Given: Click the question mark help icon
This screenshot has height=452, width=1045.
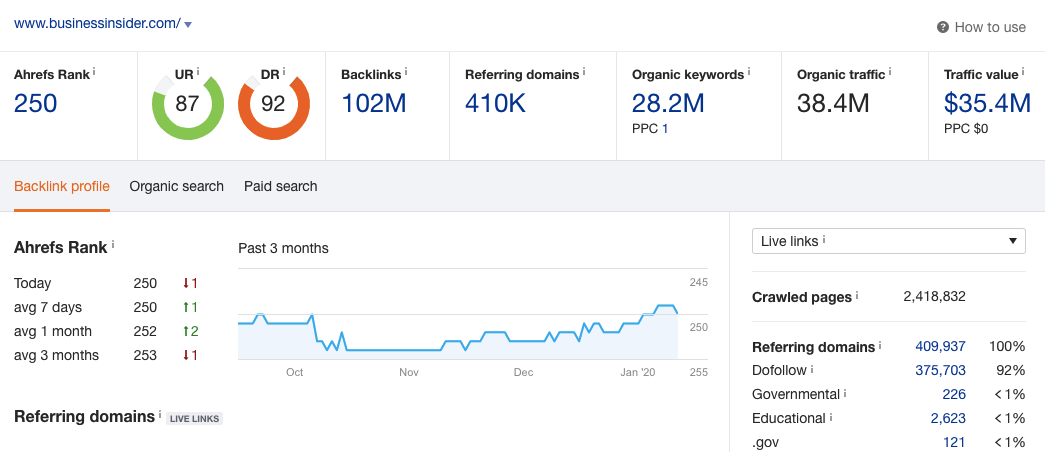Looking at the screenshot, I should coord(942,27).
